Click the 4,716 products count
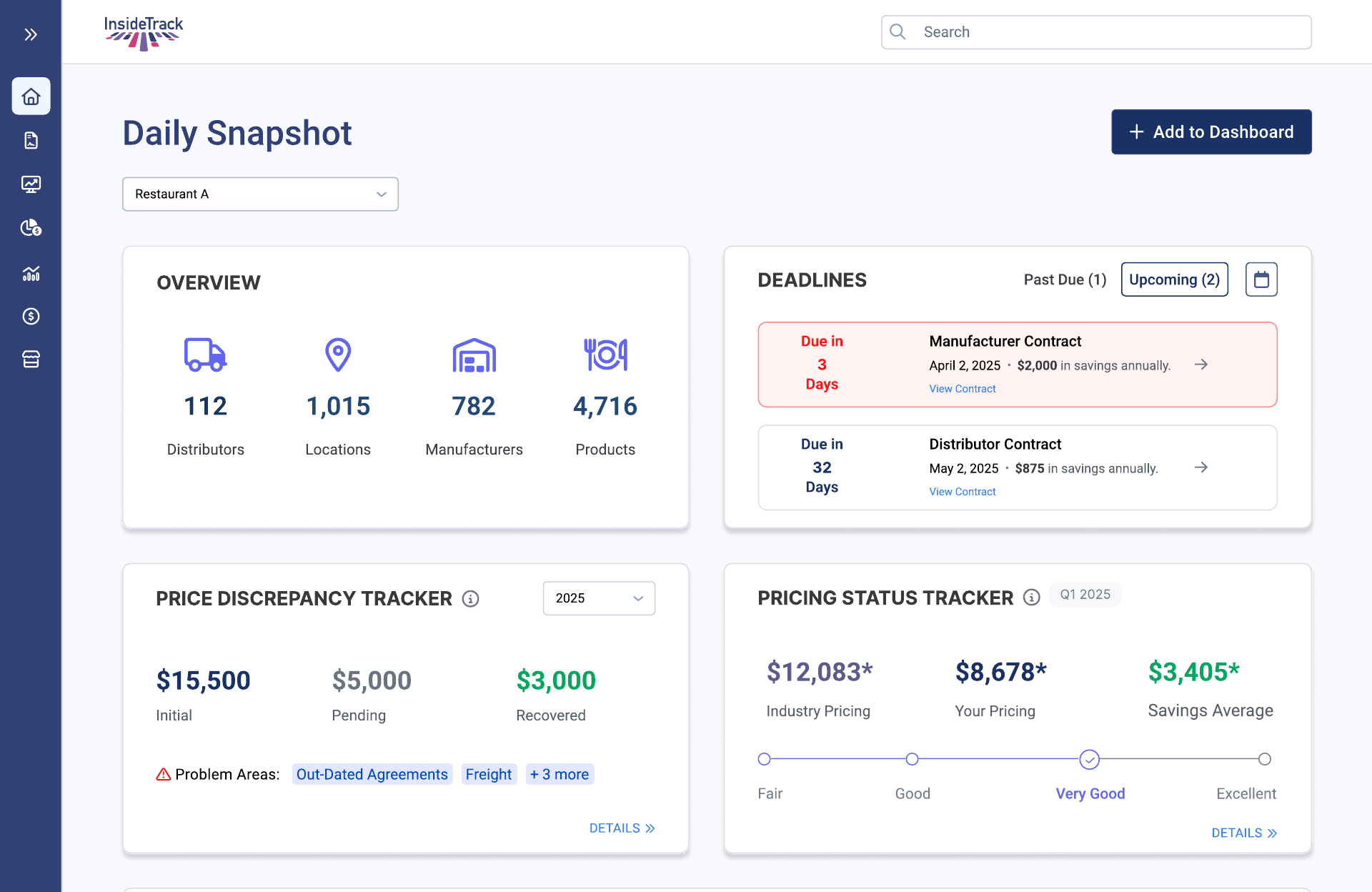 [605, 406]
